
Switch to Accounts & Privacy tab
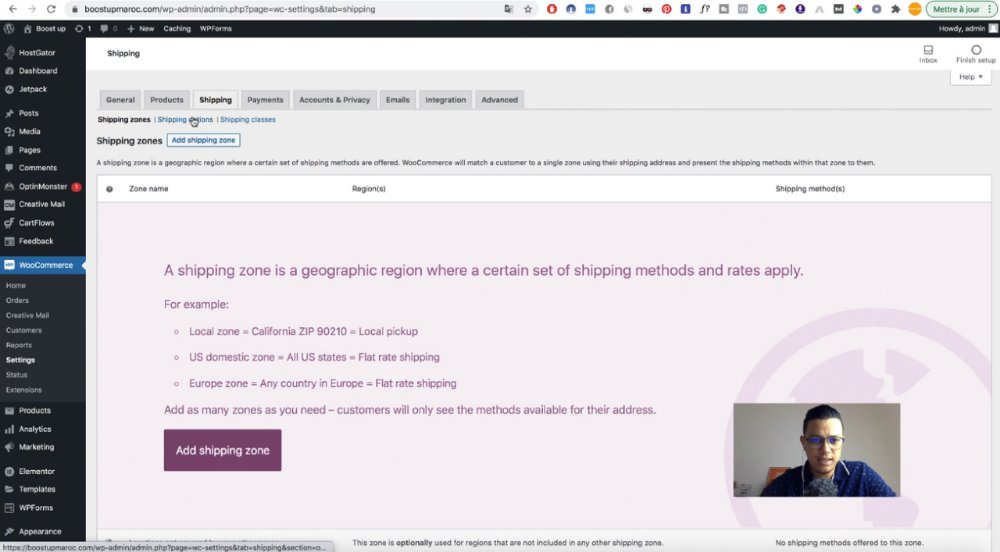coord(334,100)
